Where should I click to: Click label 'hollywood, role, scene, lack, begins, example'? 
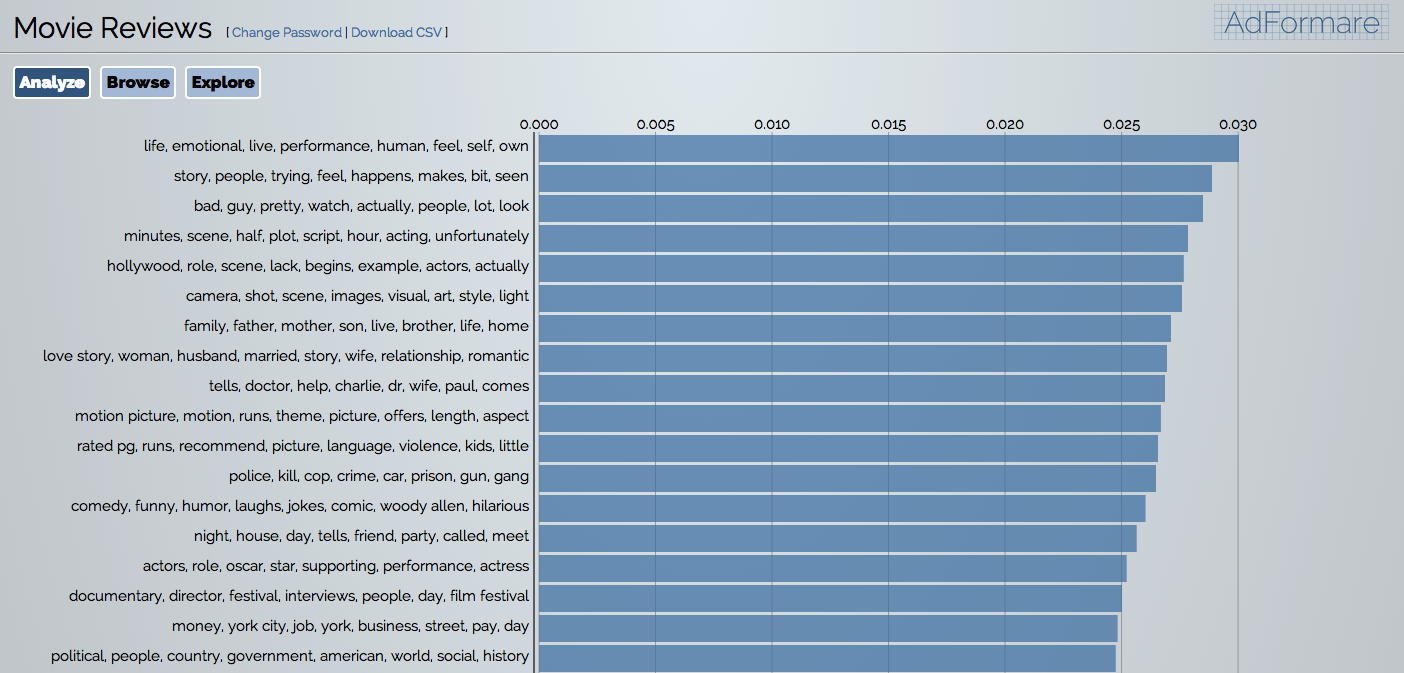(318, 266)
